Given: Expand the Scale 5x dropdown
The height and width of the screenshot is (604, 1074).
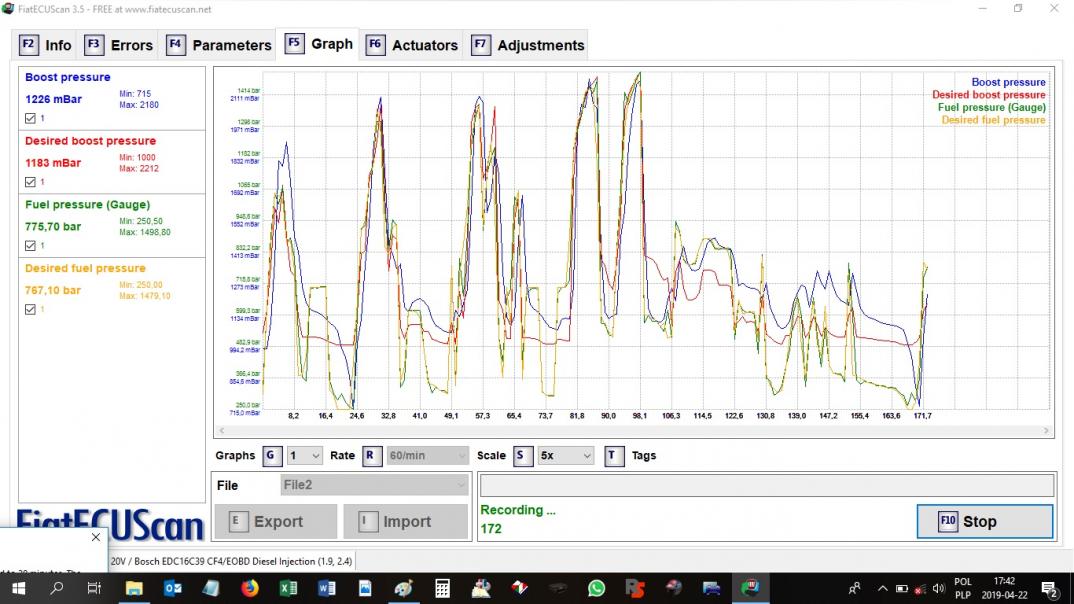Looking at the screenshot, I should [x=565, y=456].
